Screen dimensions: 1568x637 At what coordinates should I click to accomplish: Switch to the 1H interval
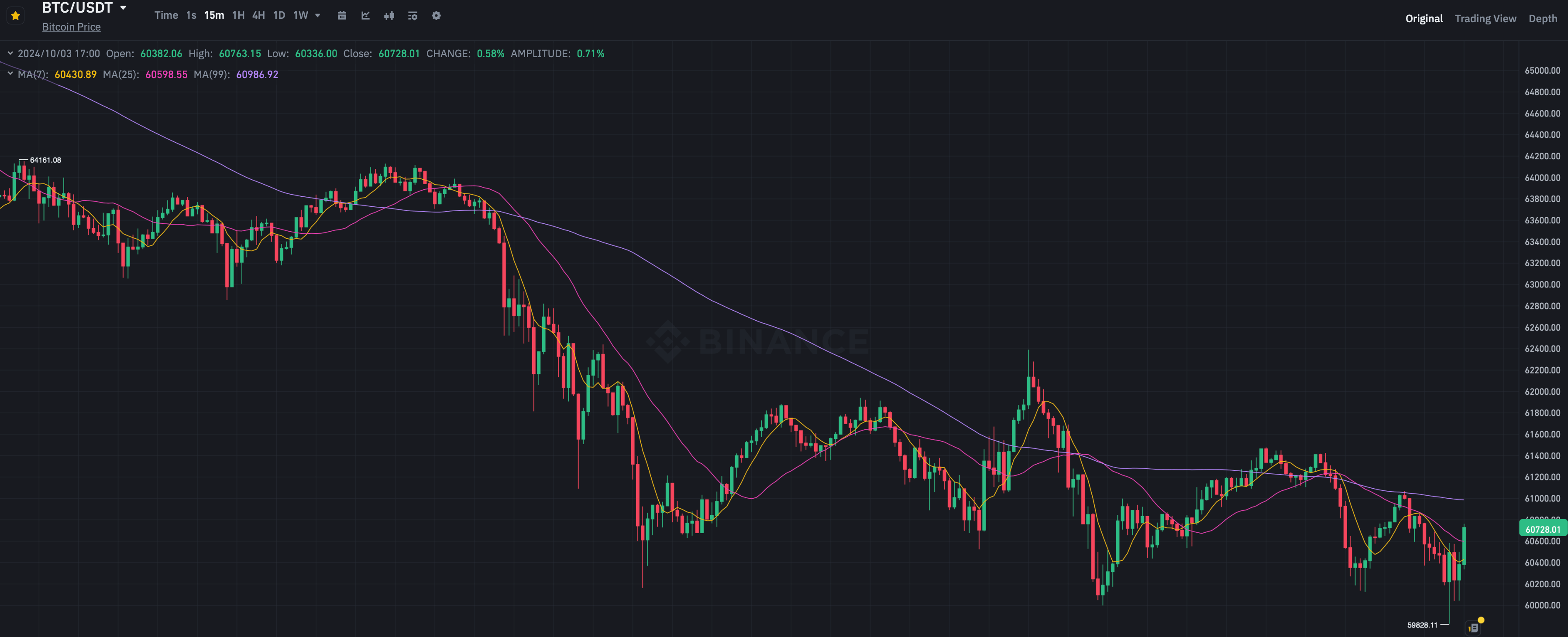point(239,15)
